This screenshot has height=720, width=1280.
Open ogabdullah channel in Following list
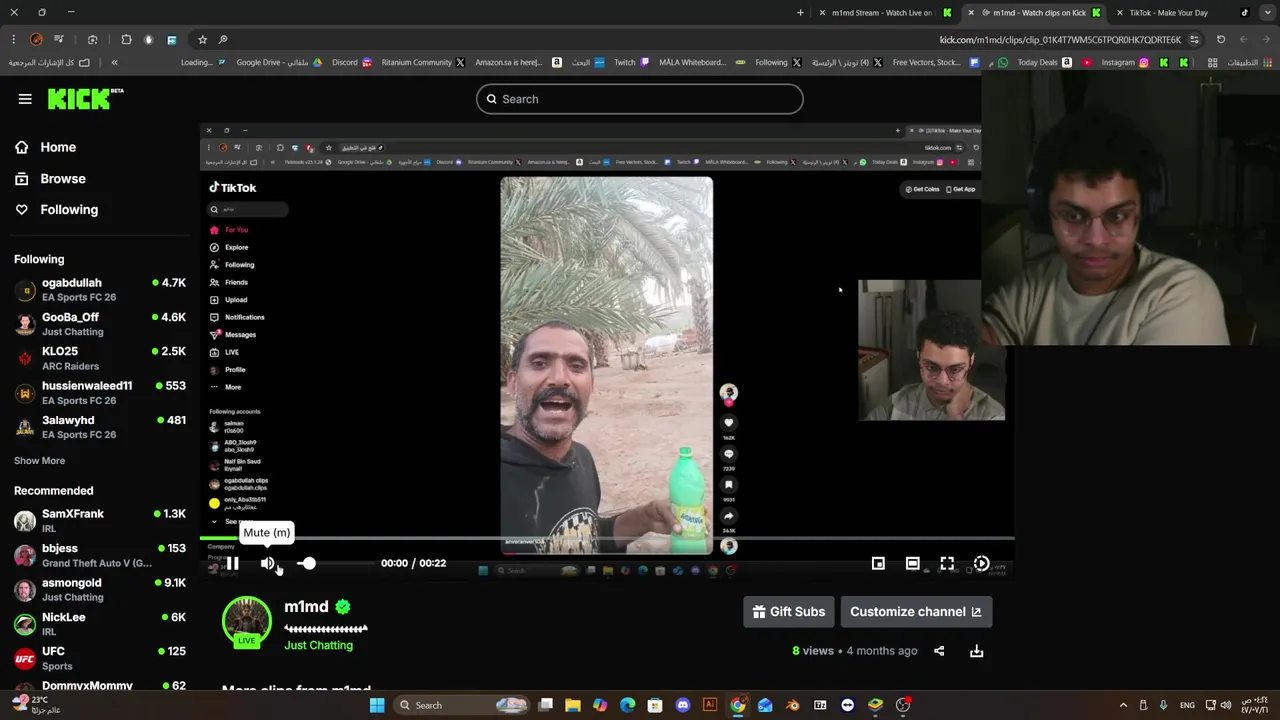click(x=100, y=290)
